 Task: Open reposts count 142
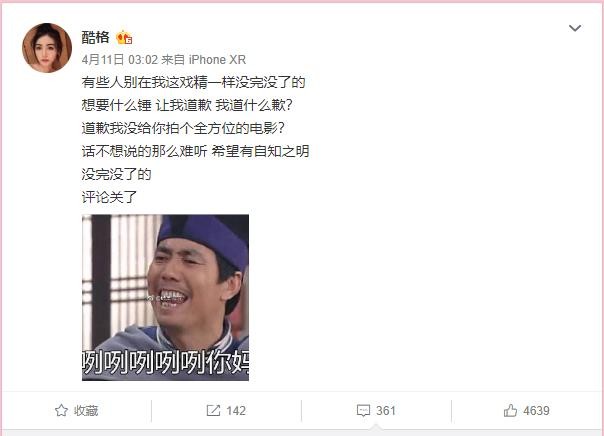click(236, 411)
